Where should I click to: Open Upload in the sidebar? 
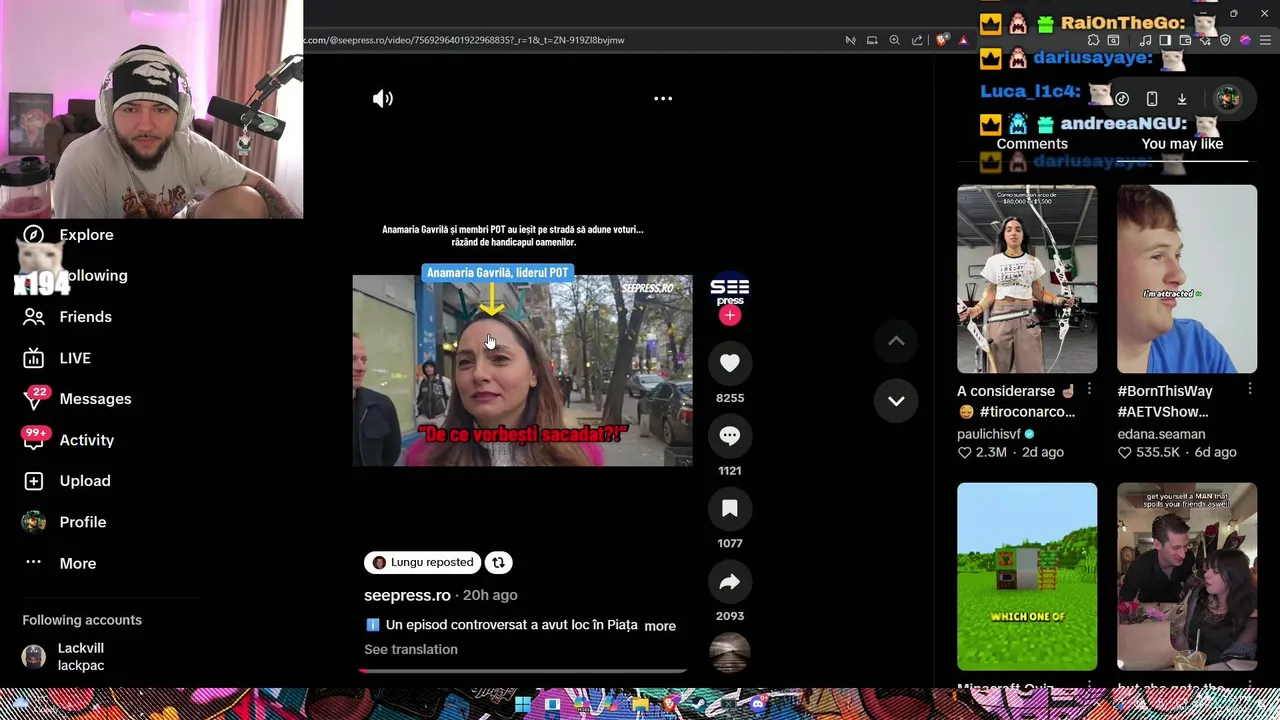coord(84,480)
